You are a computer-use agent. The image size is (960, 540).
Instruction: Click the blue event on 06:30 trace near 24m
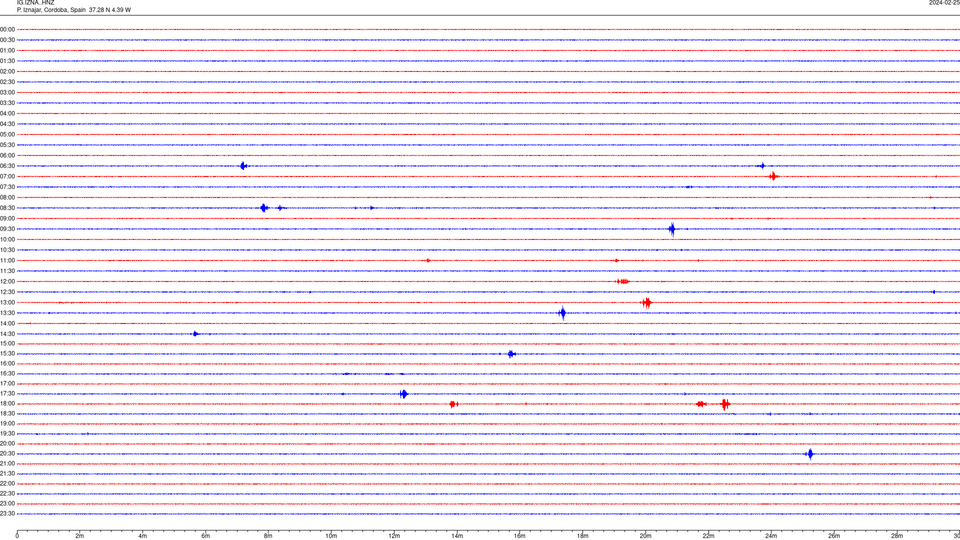coord(762,166)
